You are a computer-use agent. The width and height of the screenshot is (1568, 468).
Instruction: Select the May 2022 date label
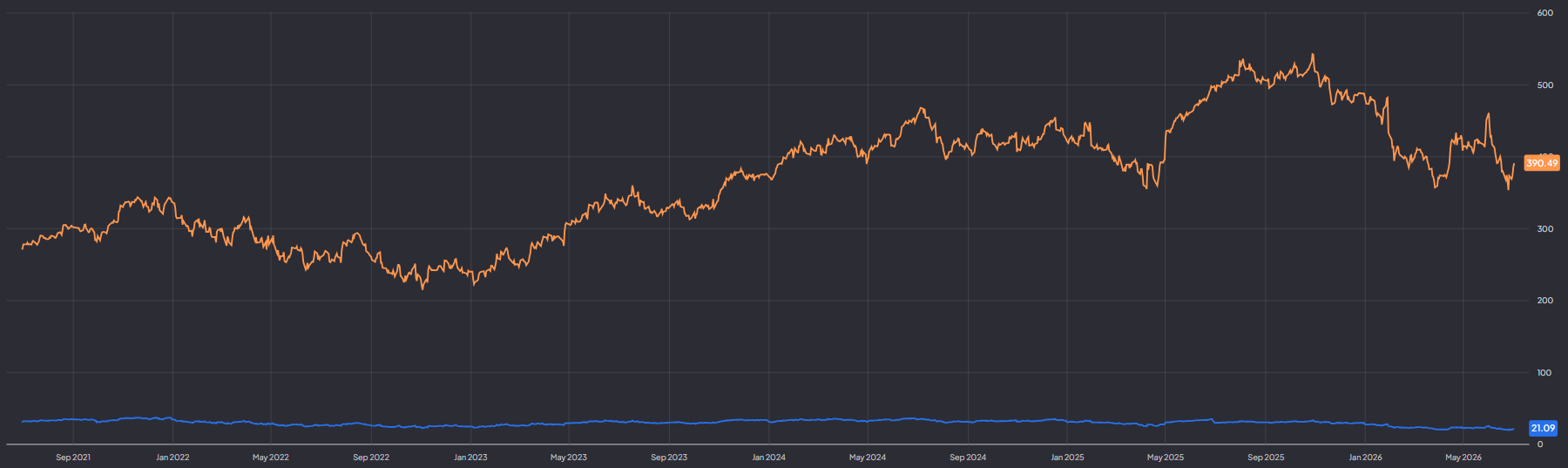coord(271,458)
